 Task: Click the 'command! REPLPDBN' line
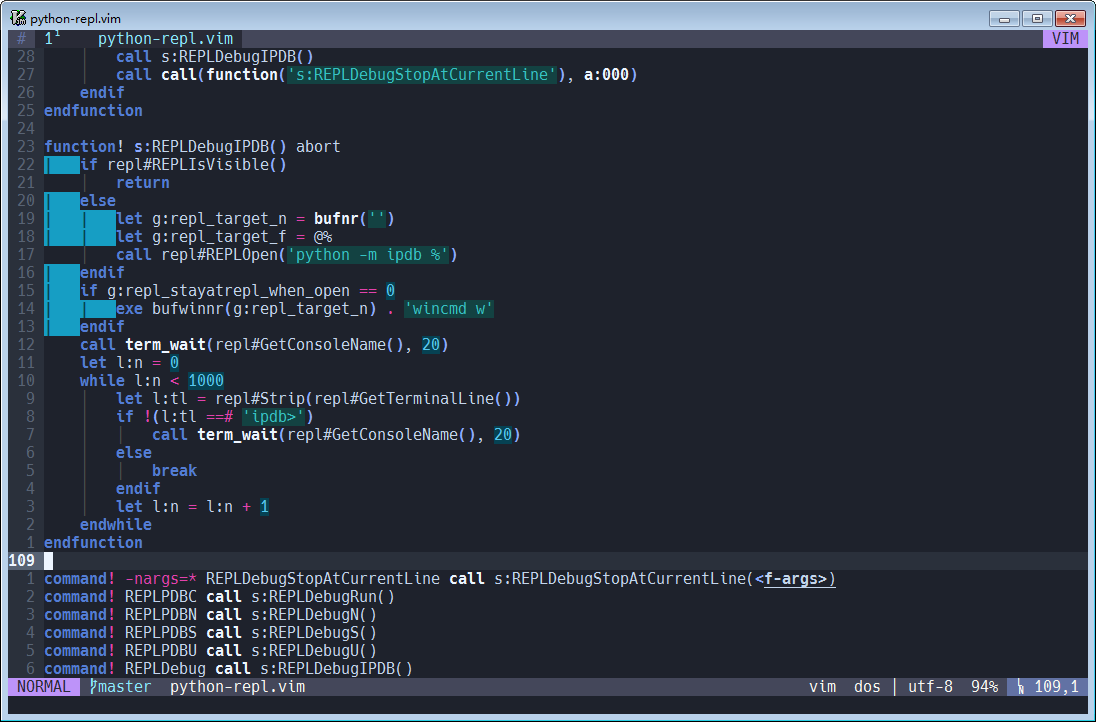[210, 614]
